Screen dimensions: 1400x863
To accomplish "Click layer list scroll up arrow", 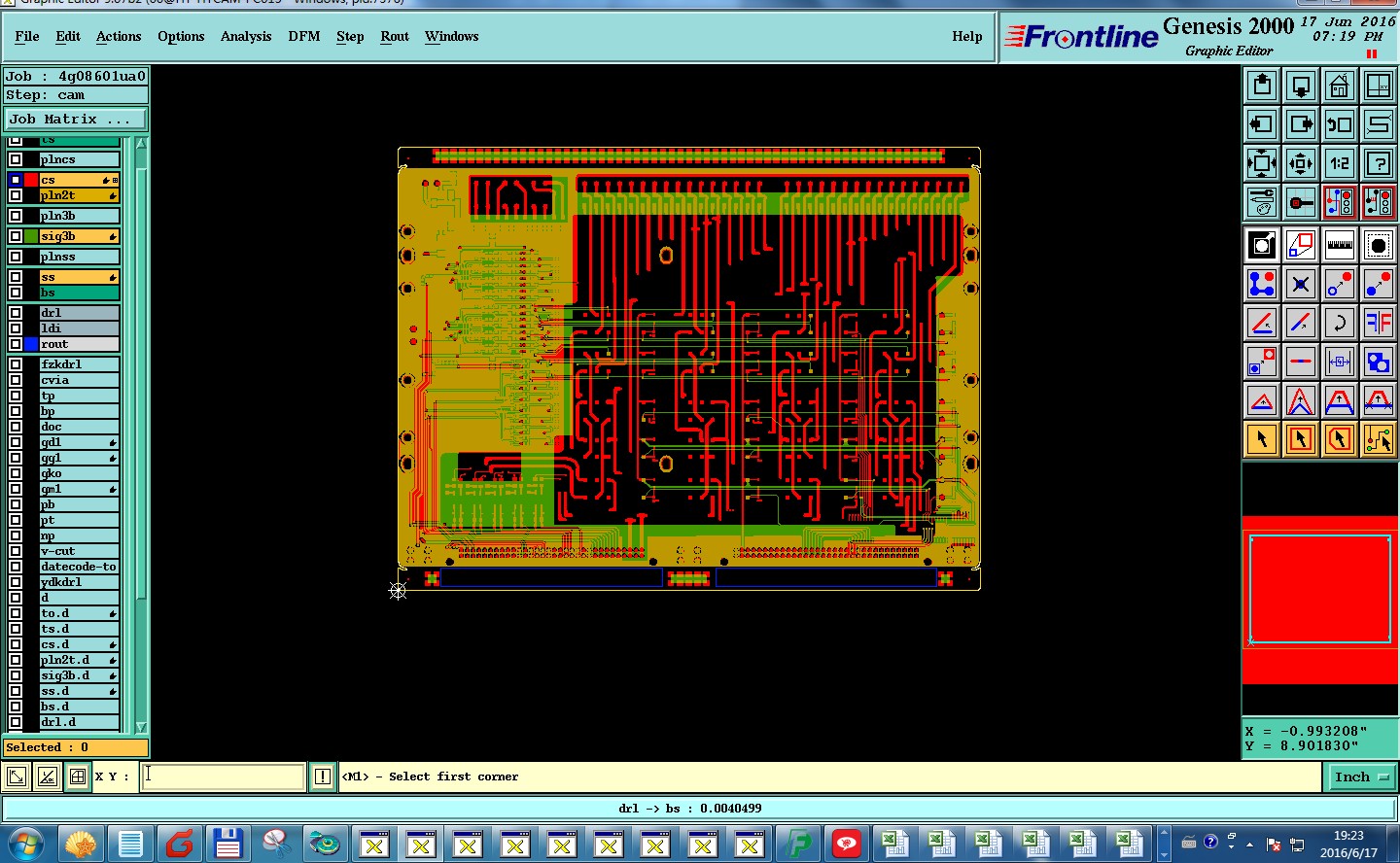I will [x=141, y=144].
